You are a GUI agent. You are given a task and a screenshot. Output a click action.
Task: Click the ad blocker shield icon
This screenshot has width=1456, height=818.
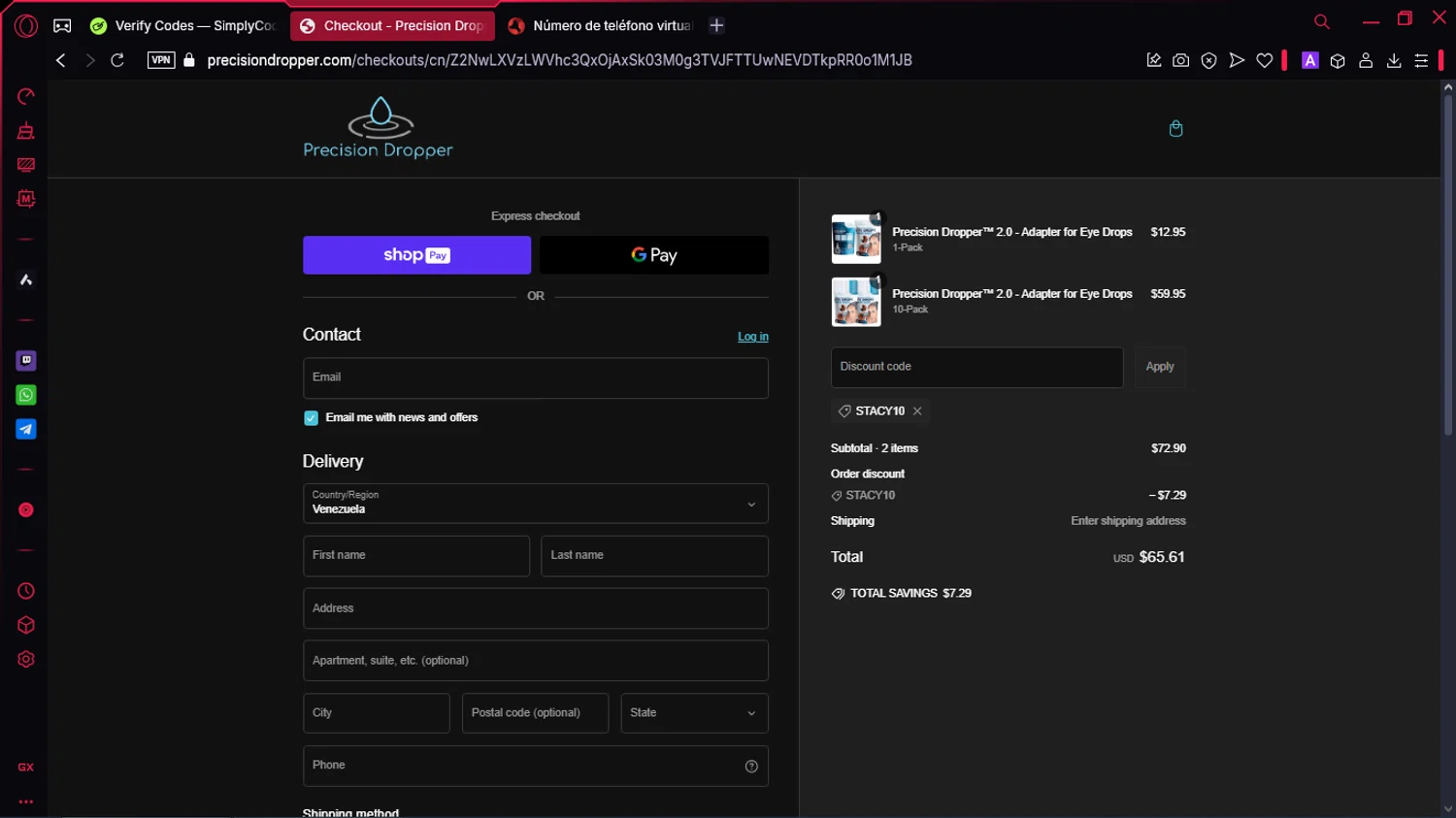1208,60
